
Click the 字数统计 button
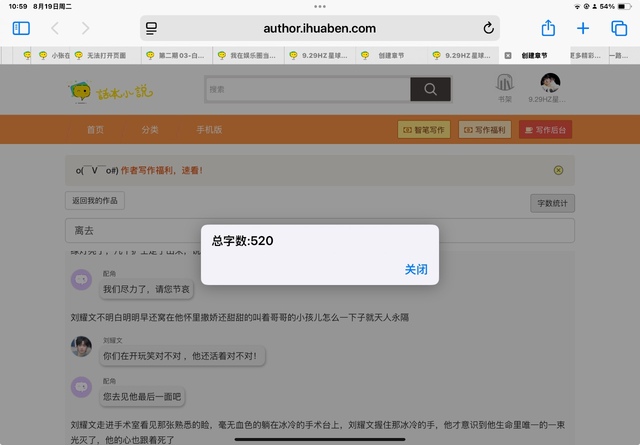pyautogui.click(x=552, y=204)
